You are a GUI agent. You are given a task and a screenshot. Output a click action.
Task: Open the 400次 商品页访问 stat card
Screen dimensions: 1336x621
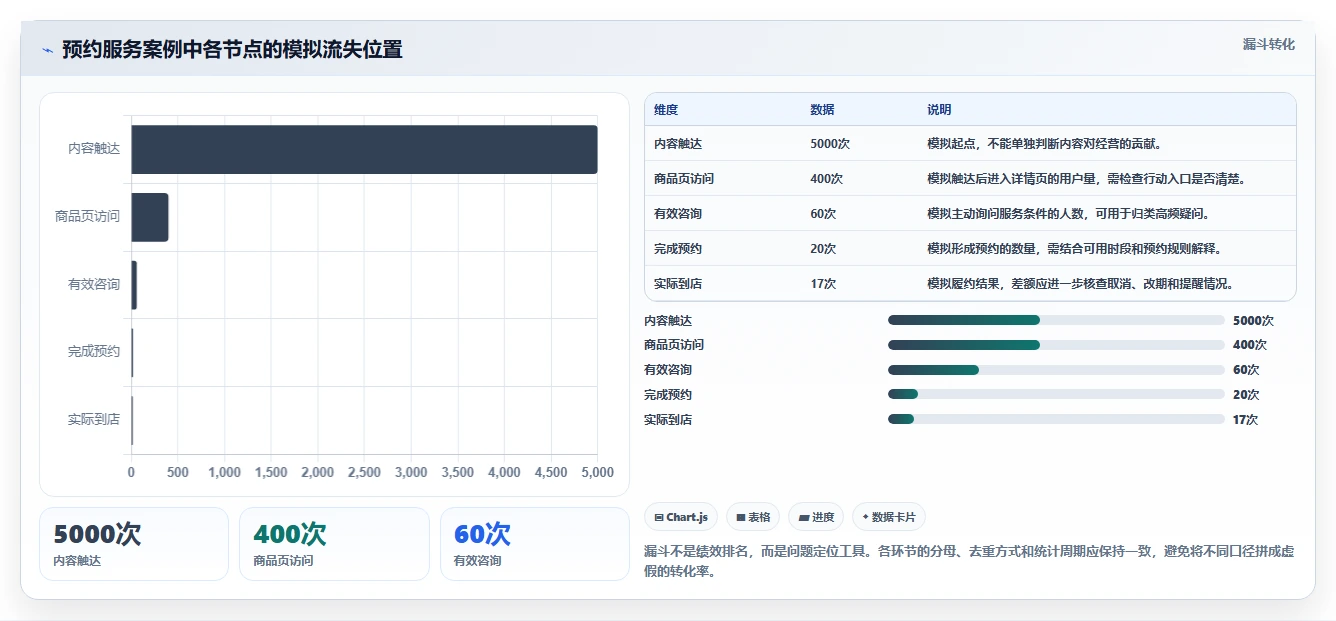point(334,544)
